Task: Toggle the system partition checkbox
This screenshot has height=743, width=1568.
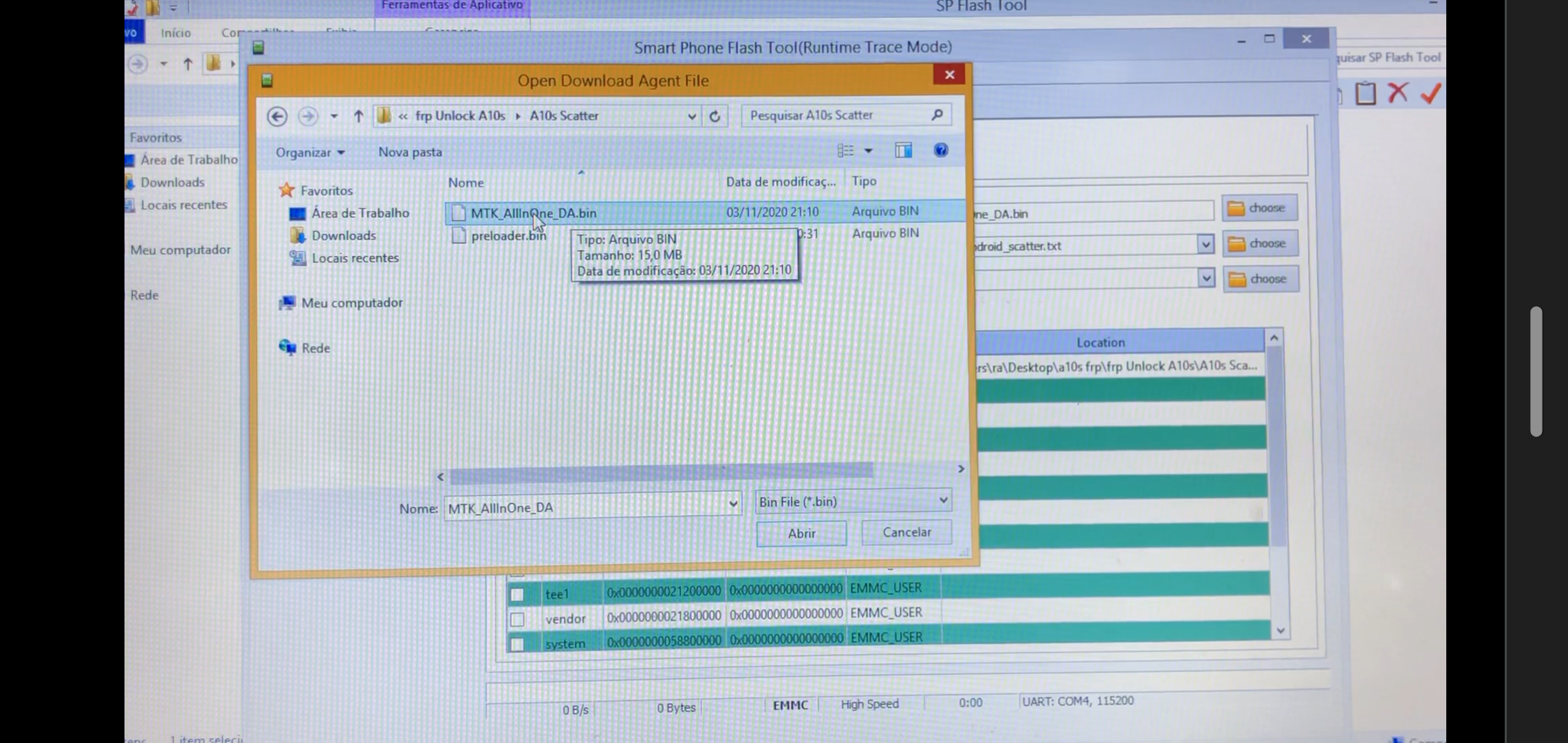Action: (517, 644)
